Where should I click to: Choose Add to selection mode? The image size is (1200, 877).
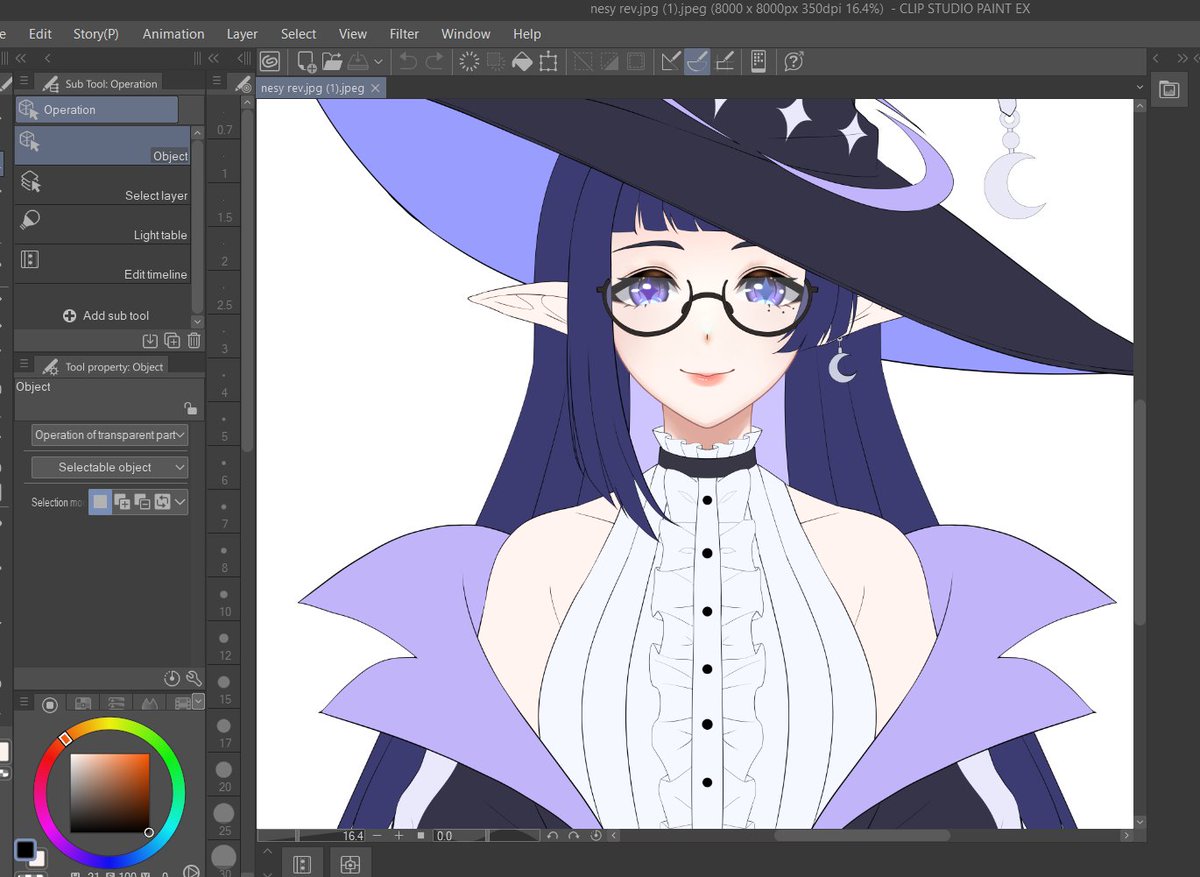(x=122, y=502)
